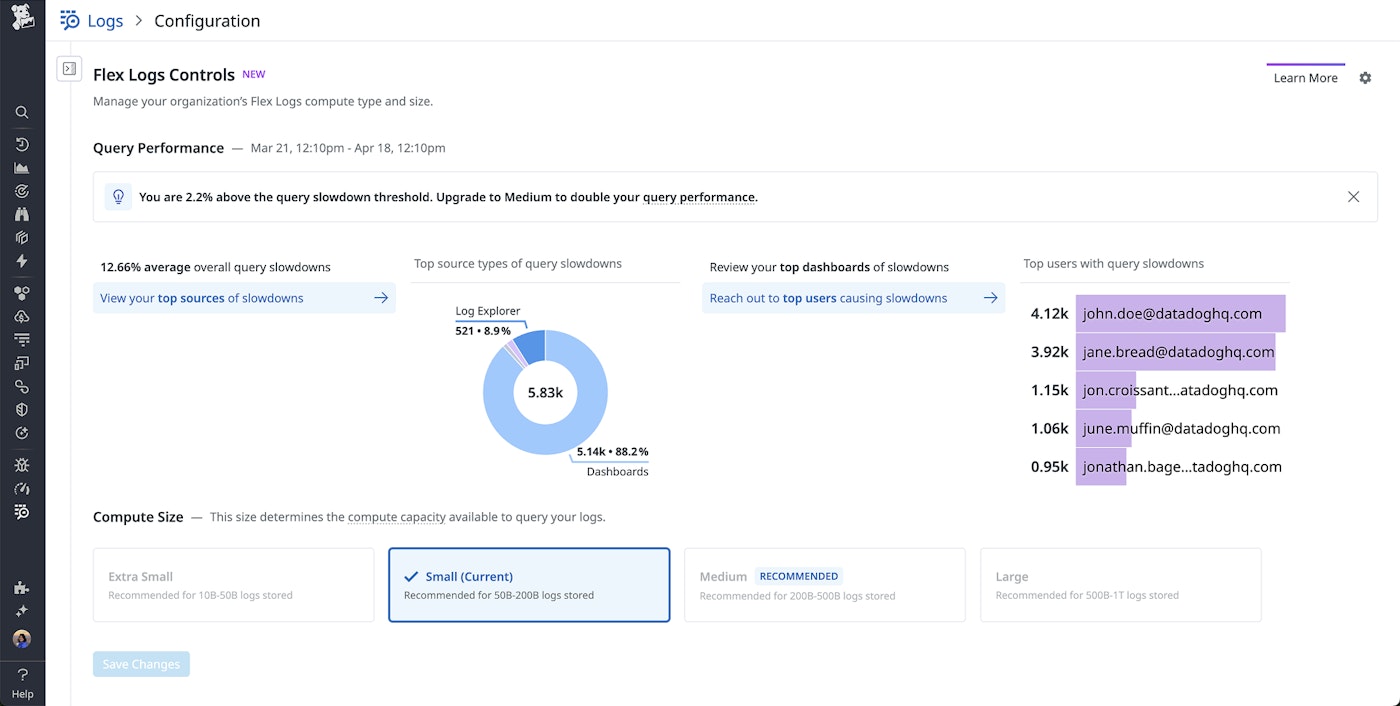This screenshot has height=706, width=1400.
Task: Open the stacked cube icon in sidebar
Action: point(22,238)
